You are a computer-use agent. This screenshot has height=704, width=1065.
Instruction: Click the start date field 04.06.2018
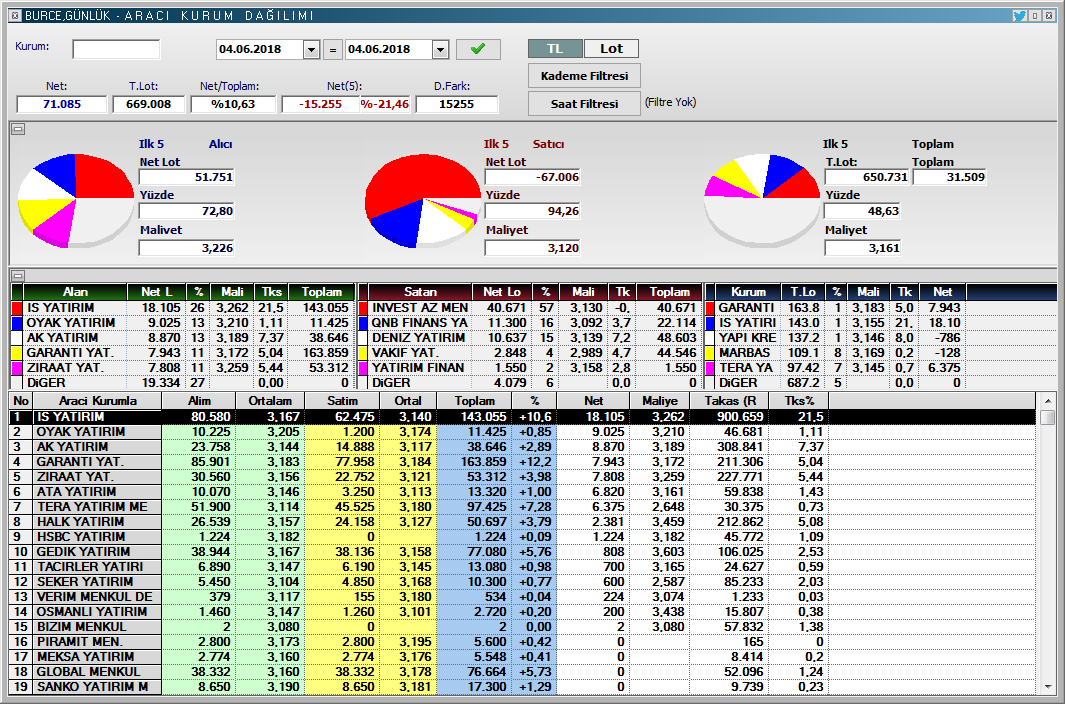pos(260,50)
